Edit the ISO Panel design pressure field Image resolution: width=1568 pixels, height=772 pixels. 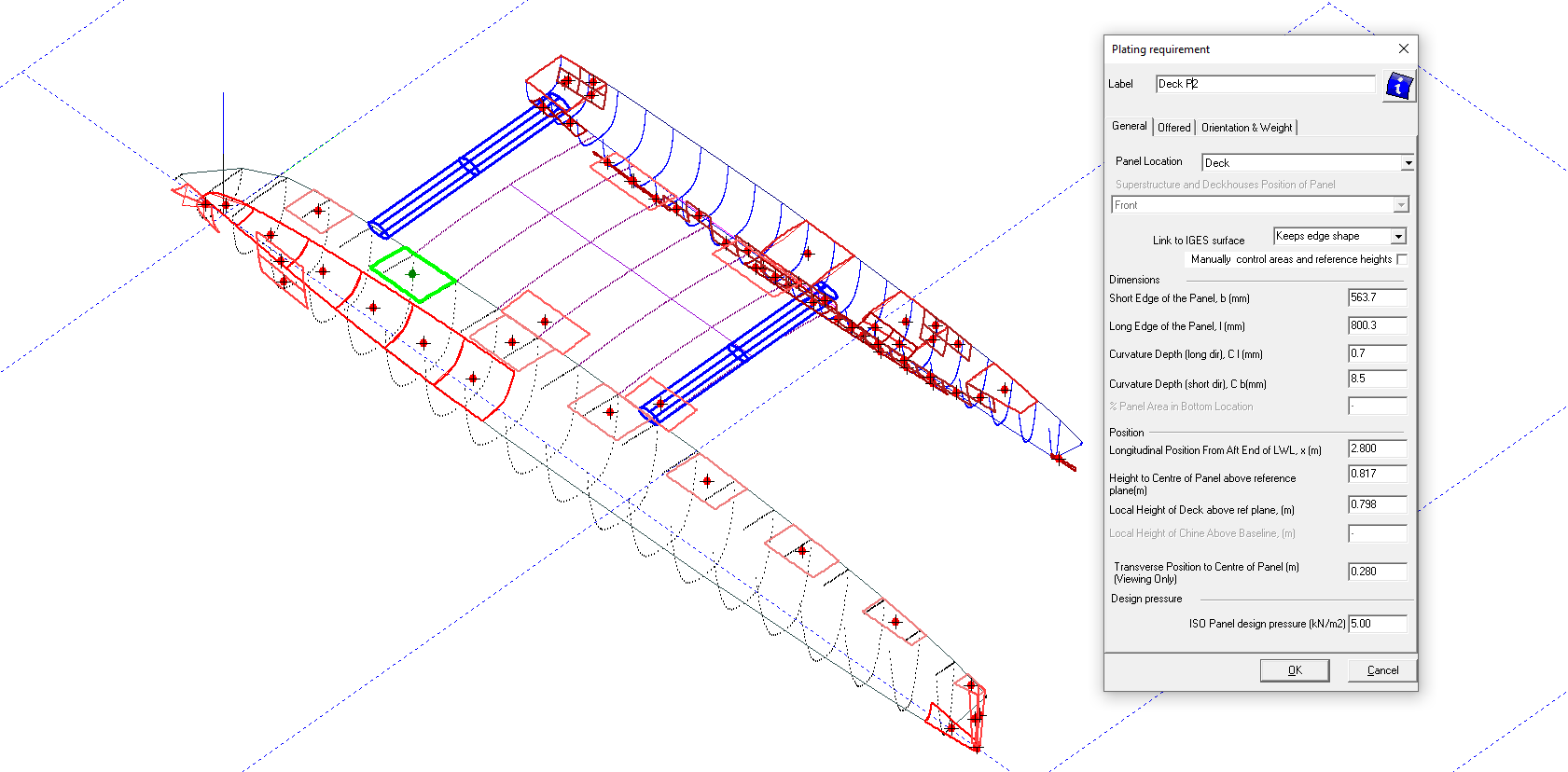(x=1377, y=624)
